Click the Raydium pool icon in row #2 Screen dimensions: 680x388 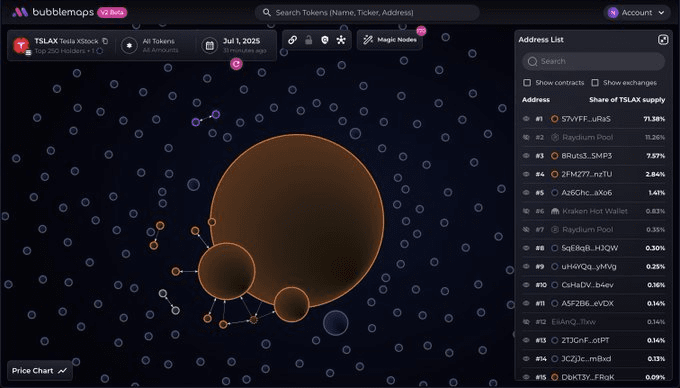click(555, 137)
